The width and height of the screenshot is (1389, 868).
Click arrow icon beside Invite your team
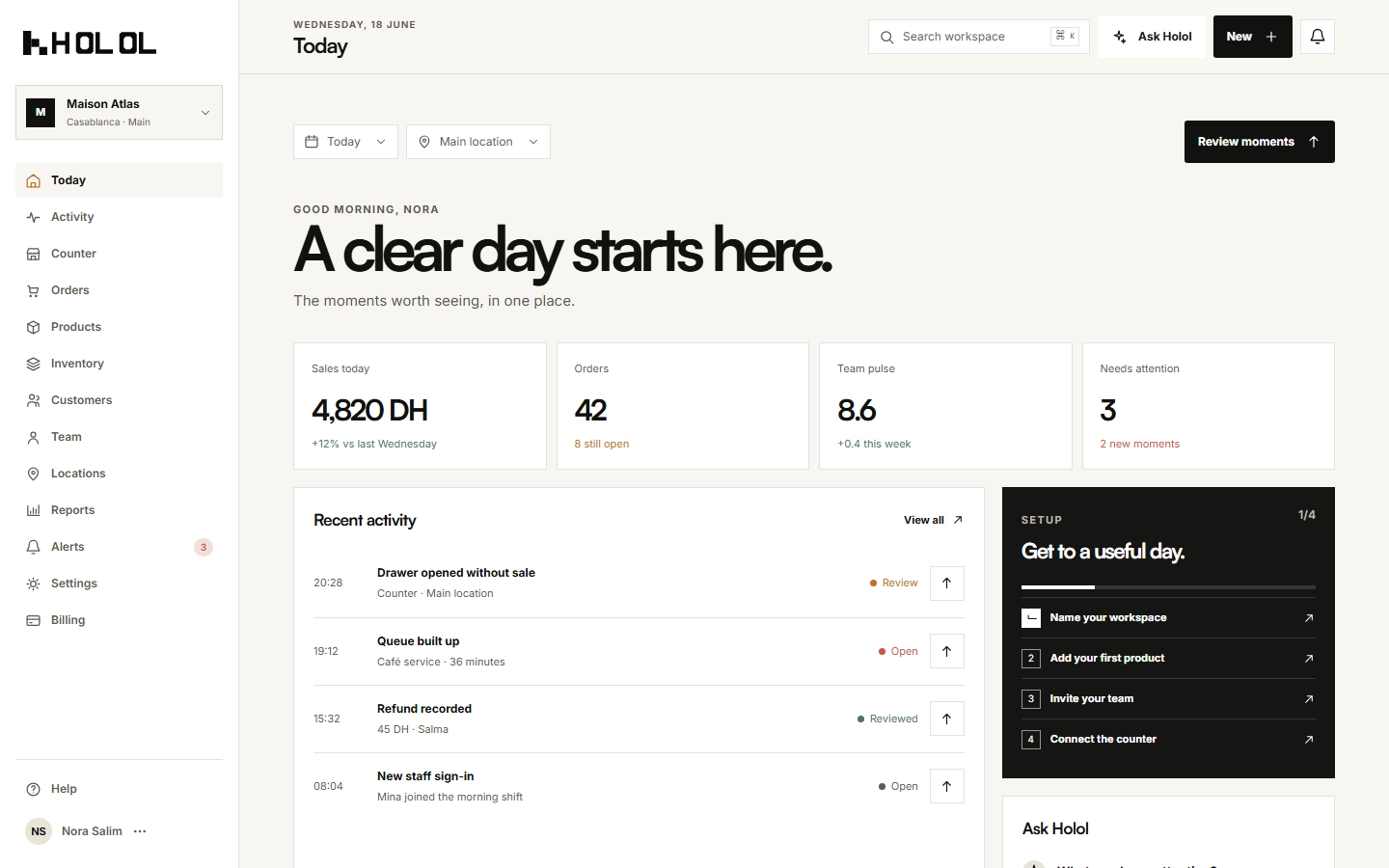(1309, 699)
